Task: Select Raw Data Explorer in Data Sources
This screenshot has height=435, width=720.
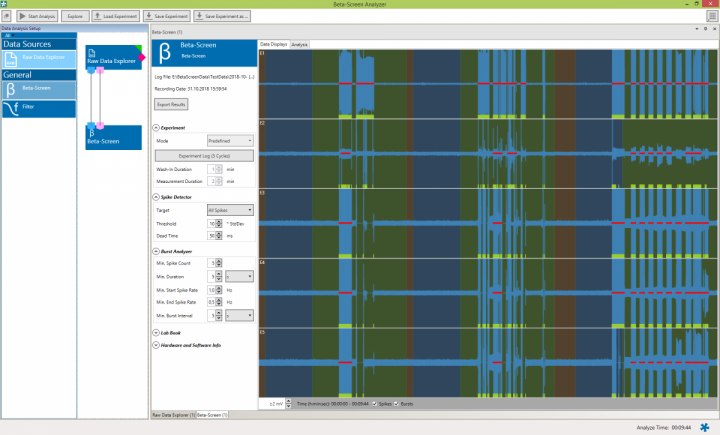Action: (x=38, y=59)
